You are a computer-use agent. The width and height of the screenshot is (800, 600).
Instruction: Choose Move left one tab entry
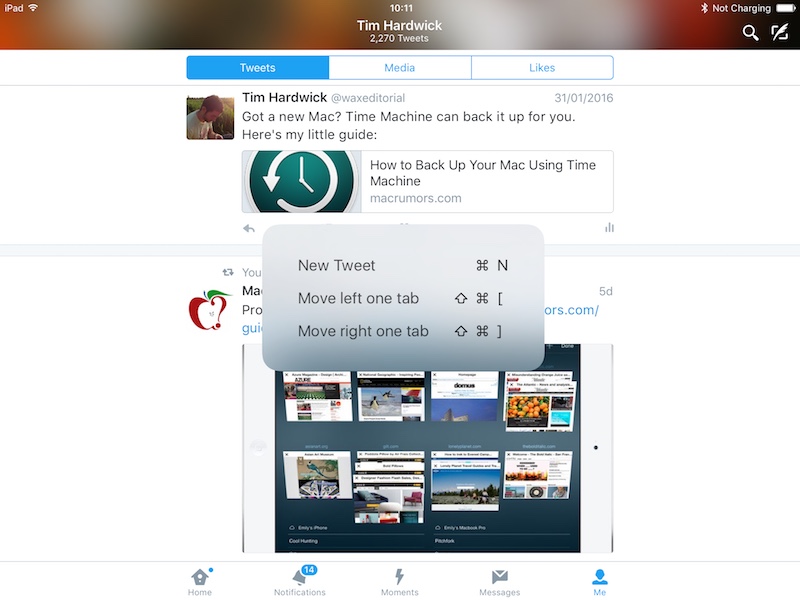[403, 298]
